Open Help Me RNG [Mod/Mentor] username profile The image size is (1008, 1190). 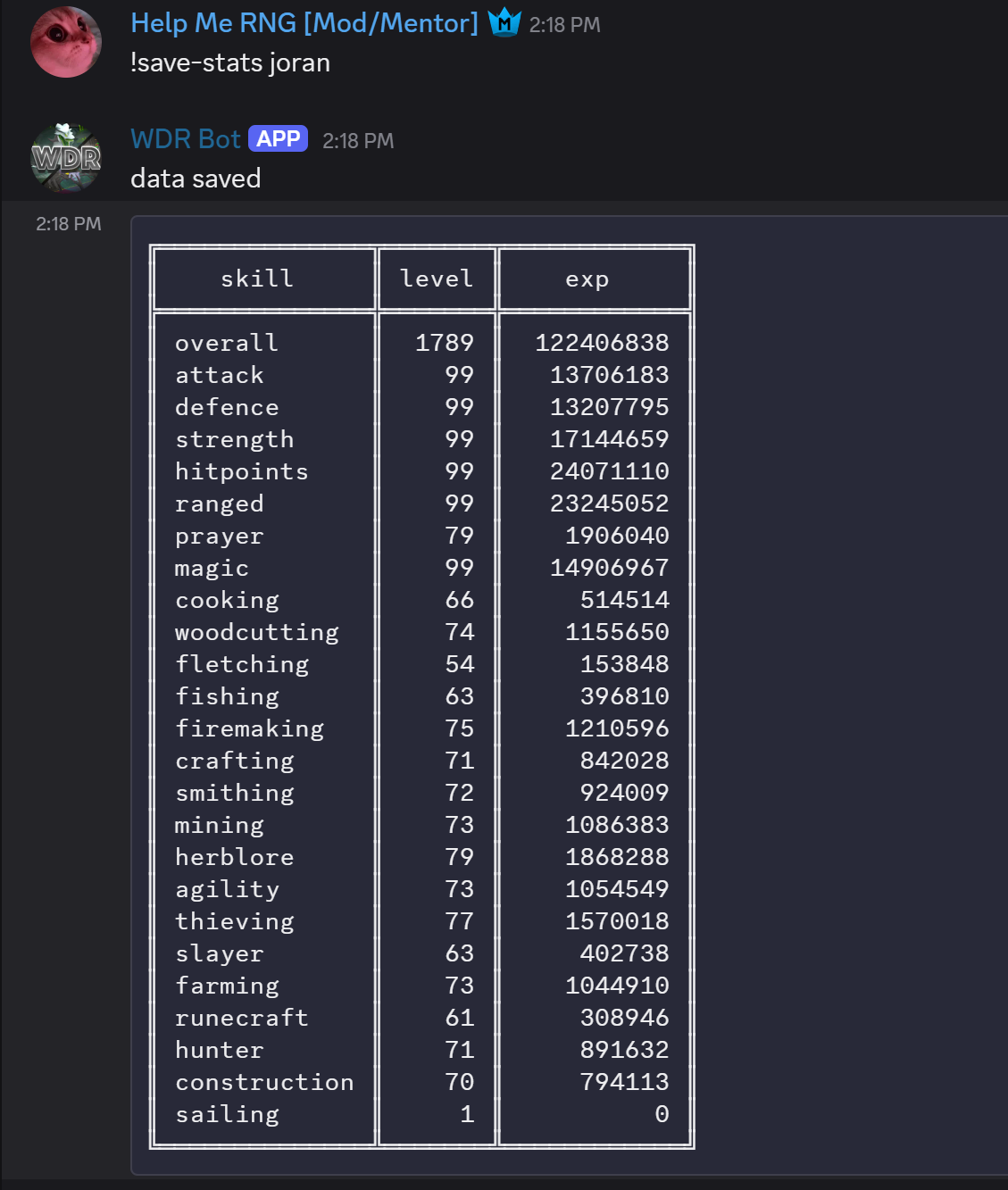tap(304, 23)
